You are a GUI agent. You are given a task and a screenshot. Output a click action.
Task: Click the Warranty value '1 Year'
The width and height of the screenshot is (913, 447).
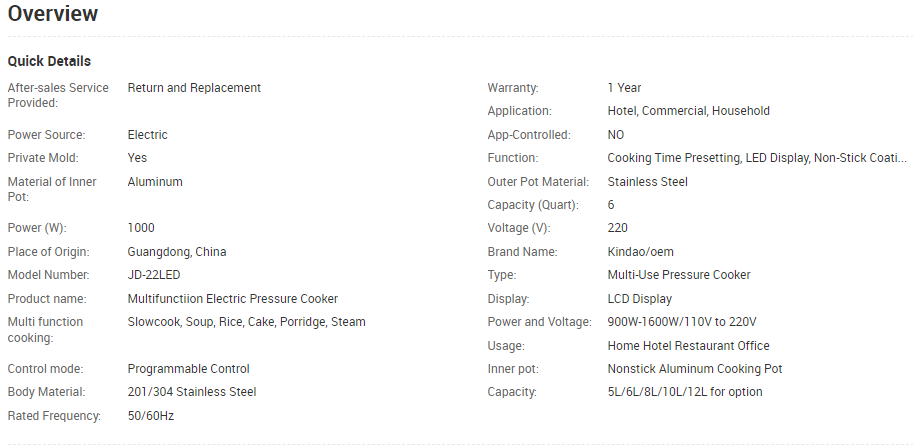(x=624, y=88)
